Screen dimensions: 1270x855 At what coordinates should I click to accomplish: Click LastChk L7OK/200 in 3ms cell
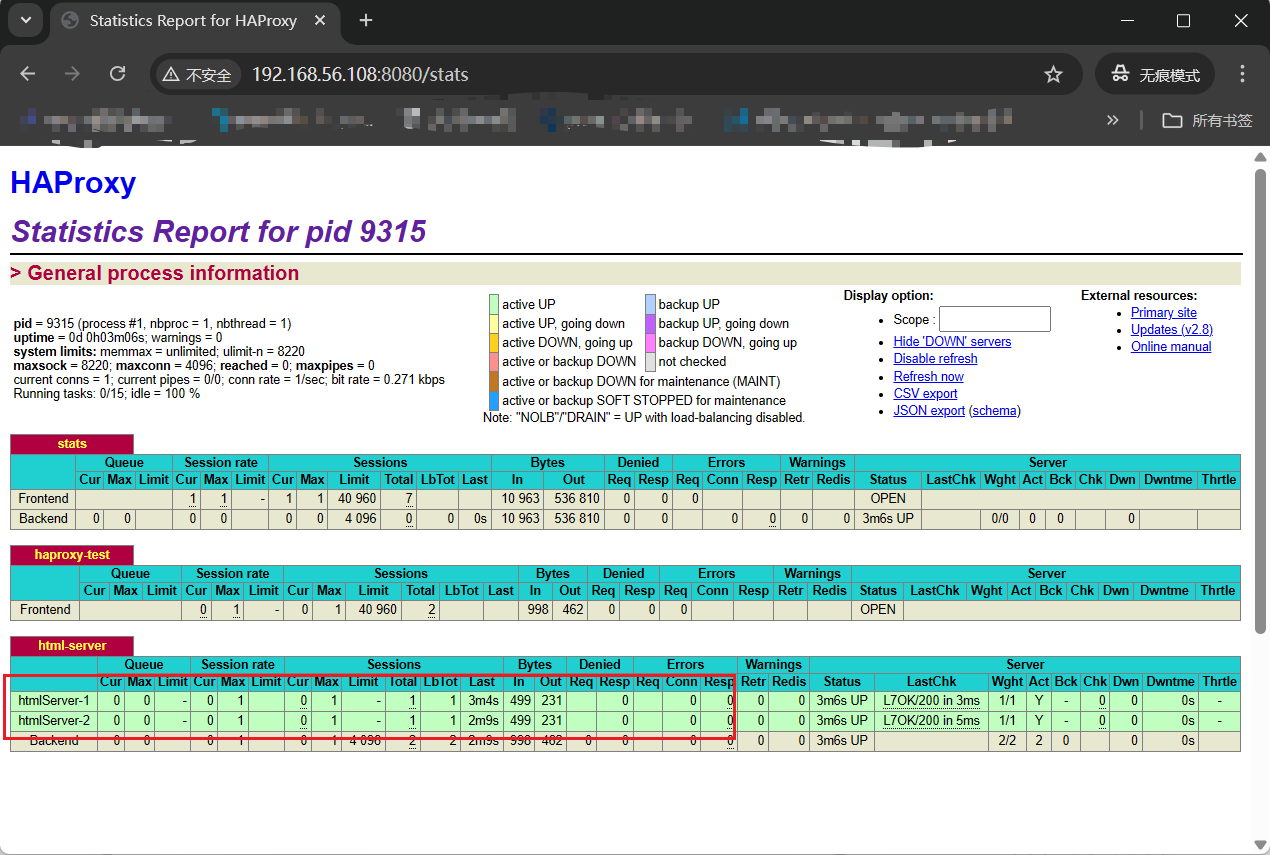[931, 700]
